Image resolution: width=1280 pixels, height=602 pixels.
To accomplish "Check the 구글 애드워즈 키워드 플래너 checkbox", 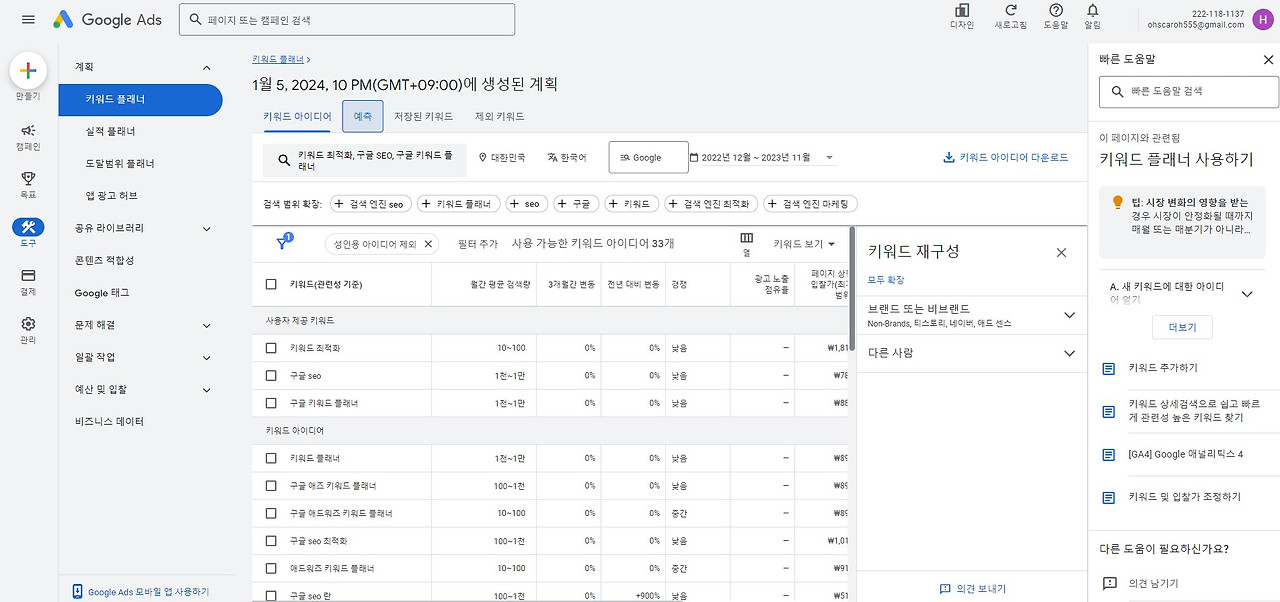I will pyautogui.click(x=271, y=513).
